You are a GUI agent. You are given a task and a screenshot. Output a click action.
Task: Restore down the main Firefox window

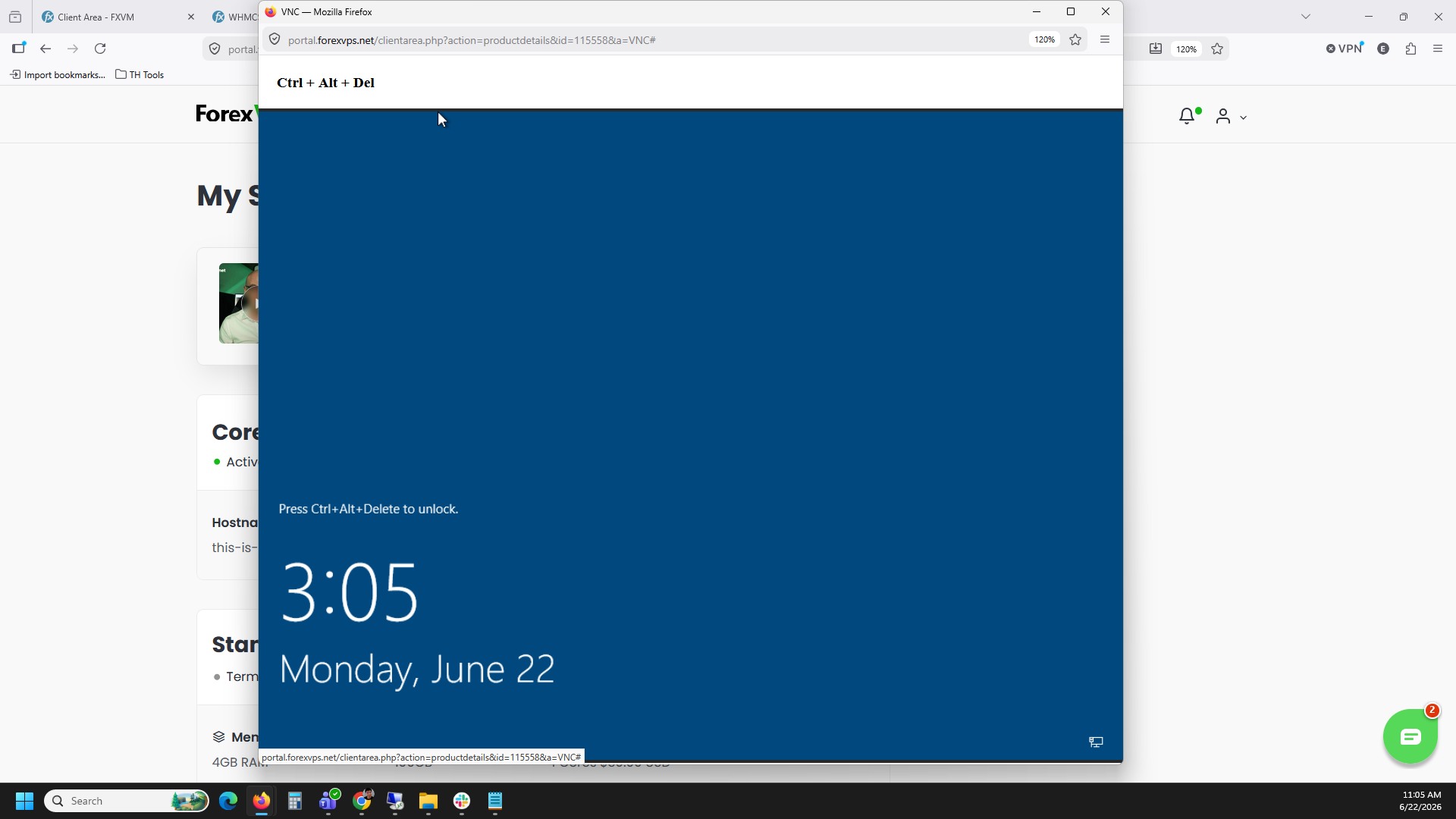click(x=1404, y=17)
